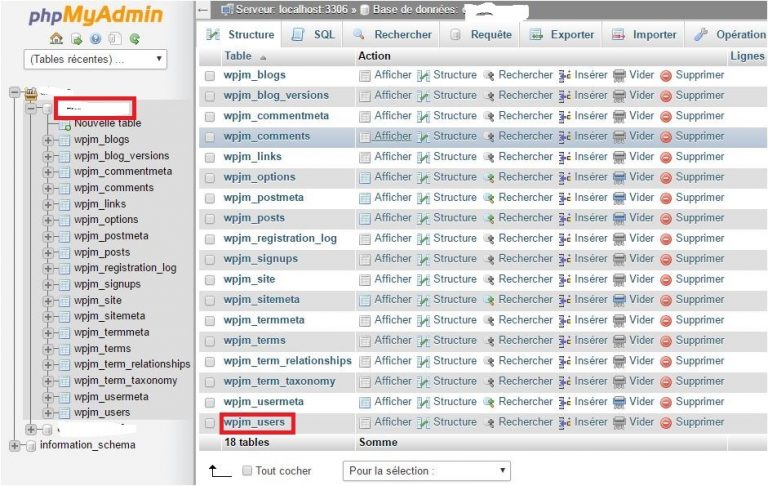Open the phpMyAdmin documentation help icon
Image resolution: width=768 pixels, height=486 pixels.
coord(96,39)
